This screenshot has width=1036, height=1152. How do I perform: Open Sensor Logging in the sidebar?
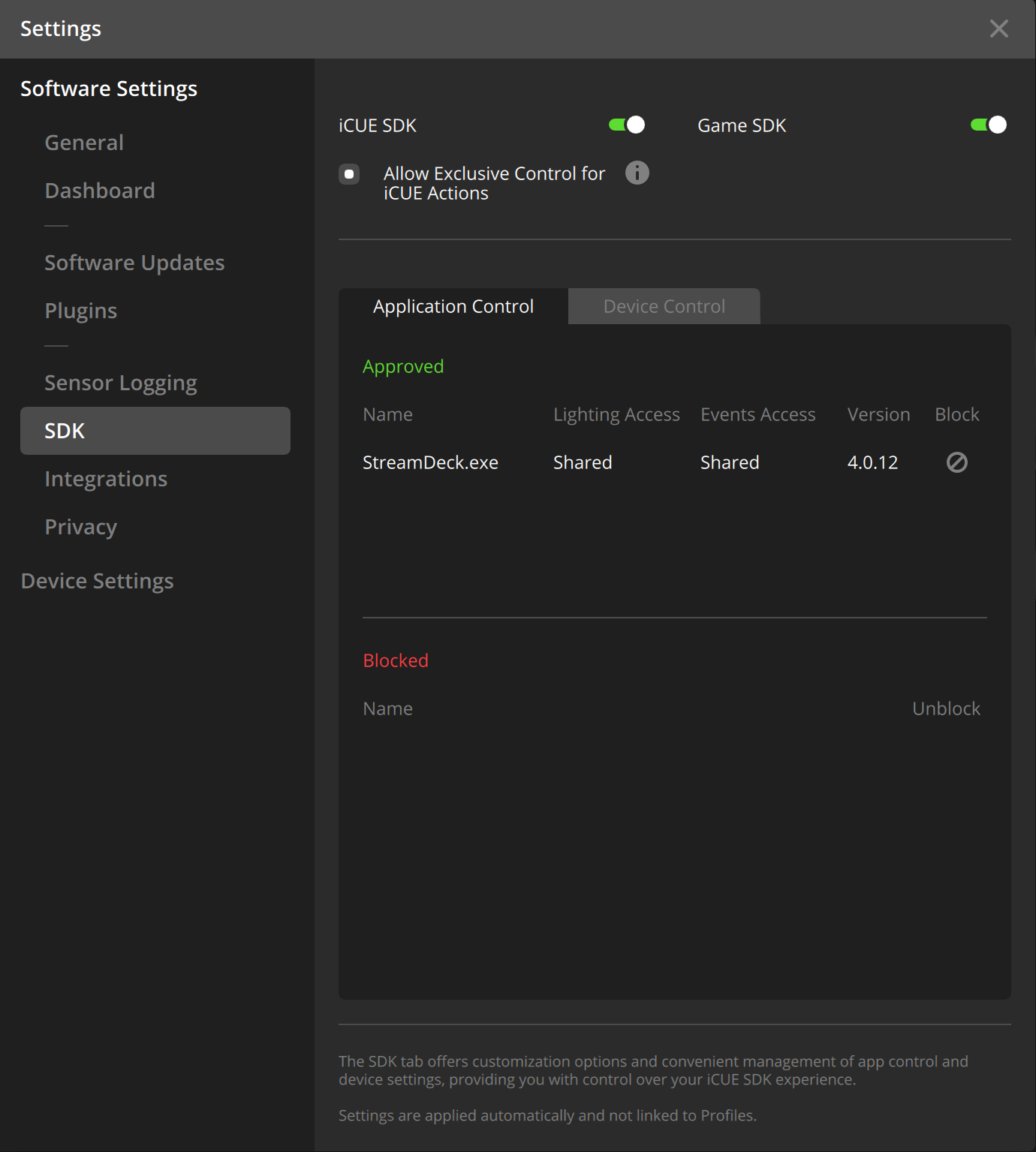point(121,383)
